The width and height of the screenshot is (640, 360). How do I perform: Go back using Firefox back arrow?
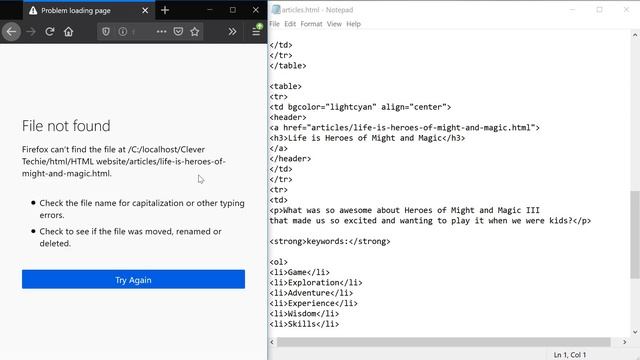tap(11, 31)
